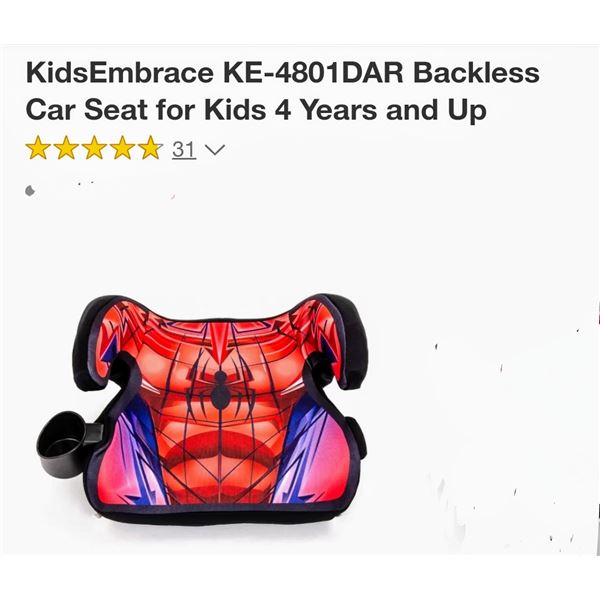
Task: Click the first yellow rating star
Action: click(38, 148)
